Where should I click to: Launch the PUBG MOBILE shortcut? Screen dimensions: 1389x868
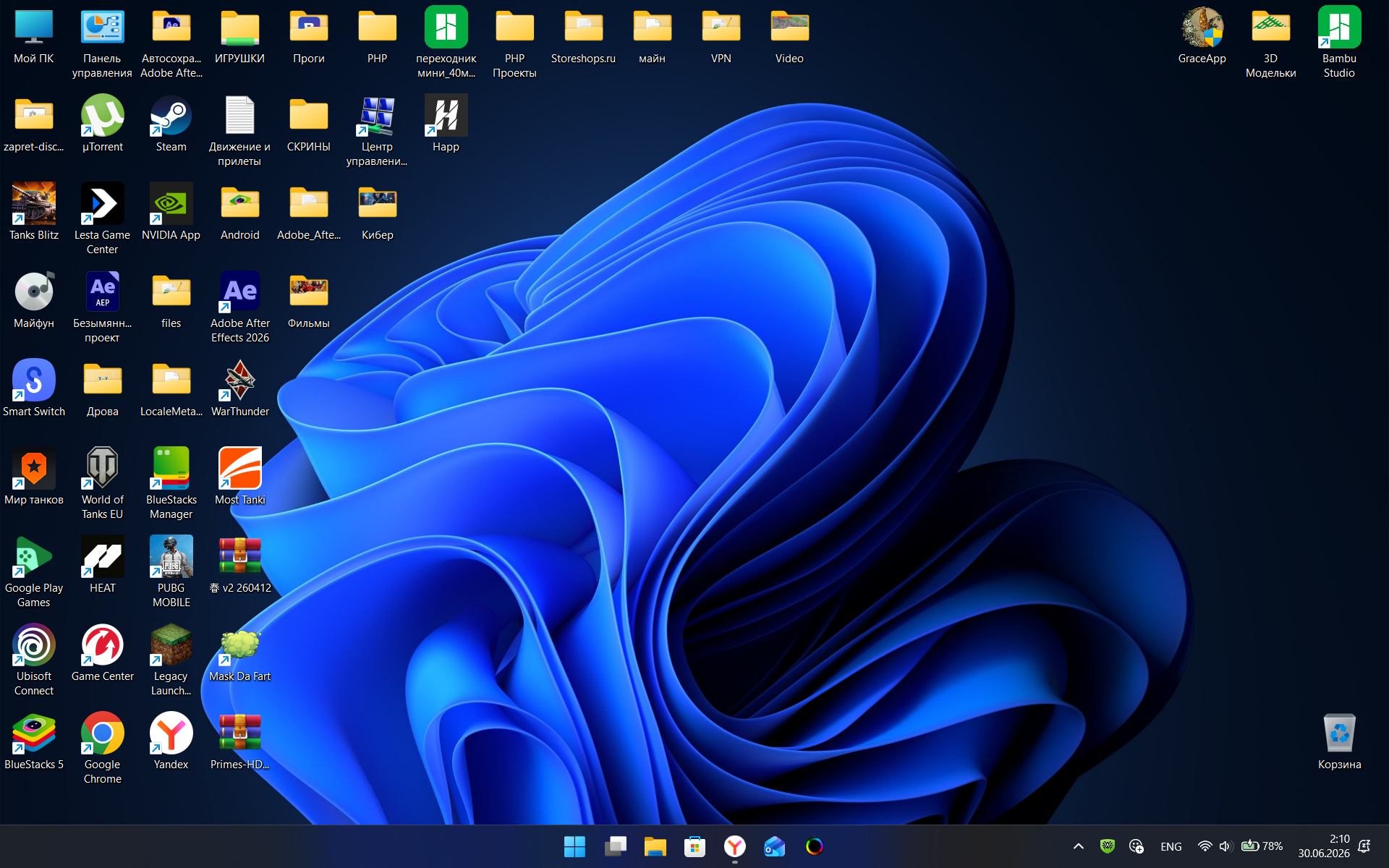click(171, 573)
